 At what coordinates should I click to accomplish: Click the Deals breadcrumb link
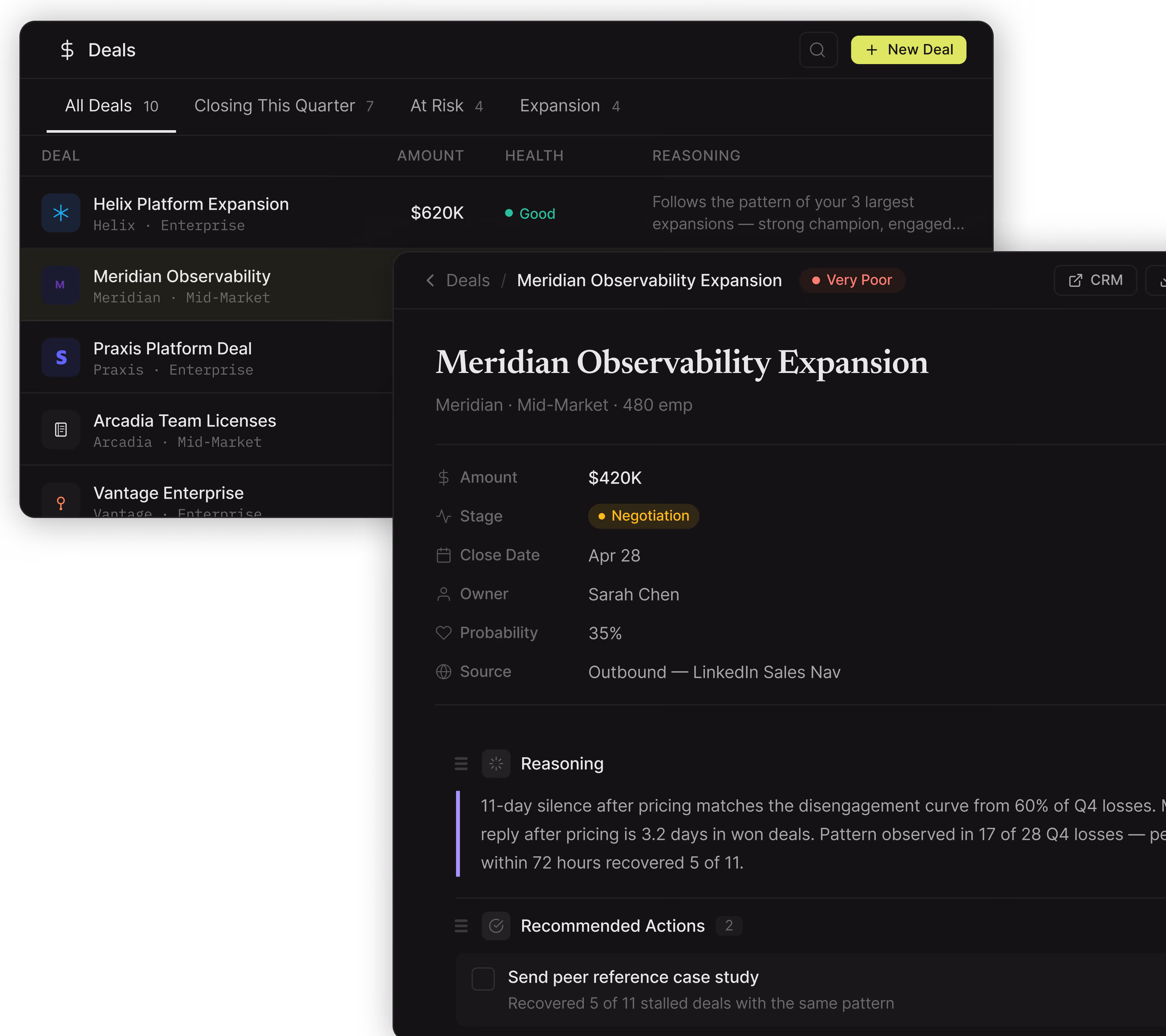468,280
